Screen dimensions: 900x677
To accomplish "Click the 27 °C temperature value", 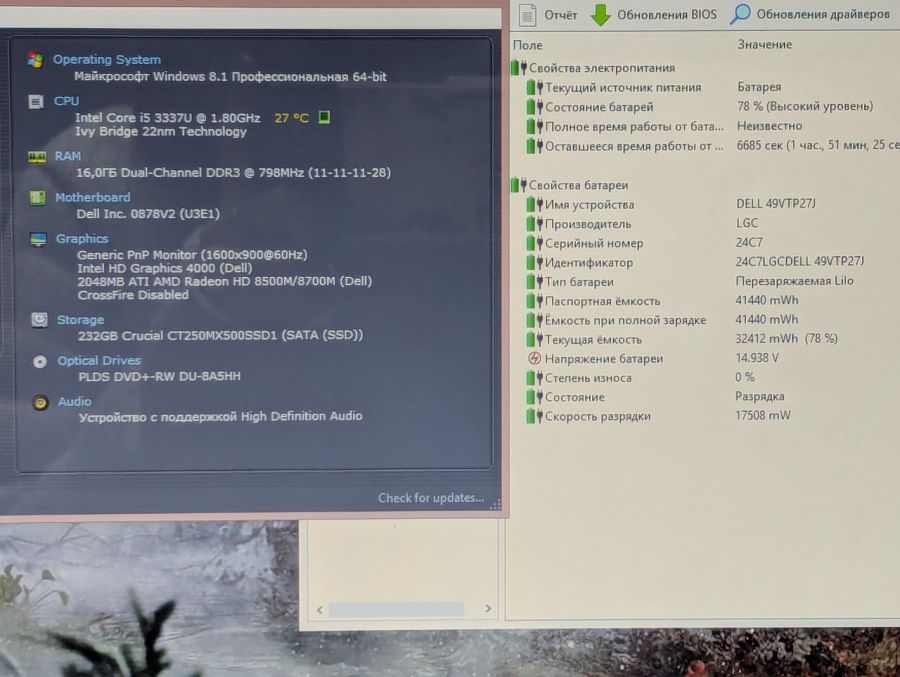I will click(291, 118).
